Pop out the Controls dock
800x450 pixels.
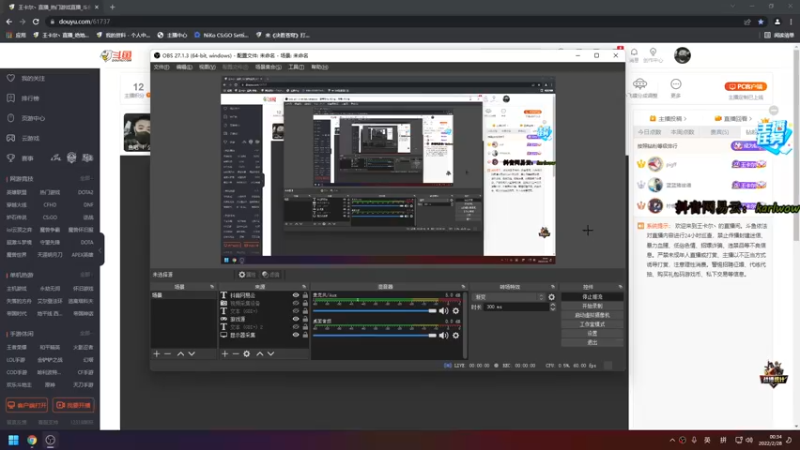click(620, 287)
